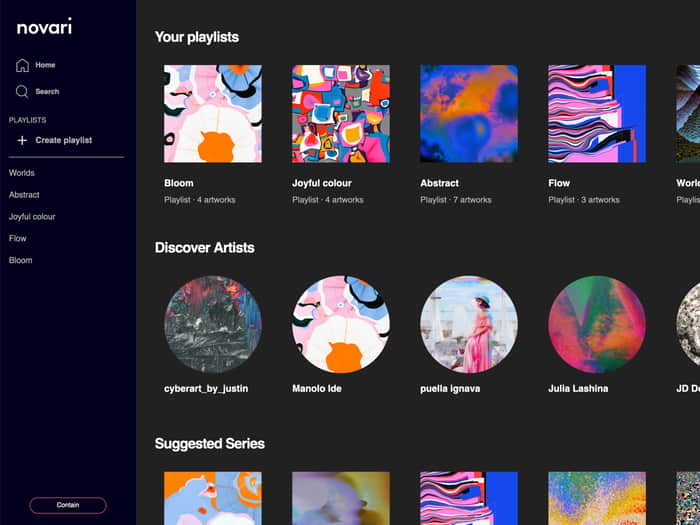Open the blurry purple-yellow series thumbnail
The height and width of the screenshot is (525, 700).
[x=341, y=498]
